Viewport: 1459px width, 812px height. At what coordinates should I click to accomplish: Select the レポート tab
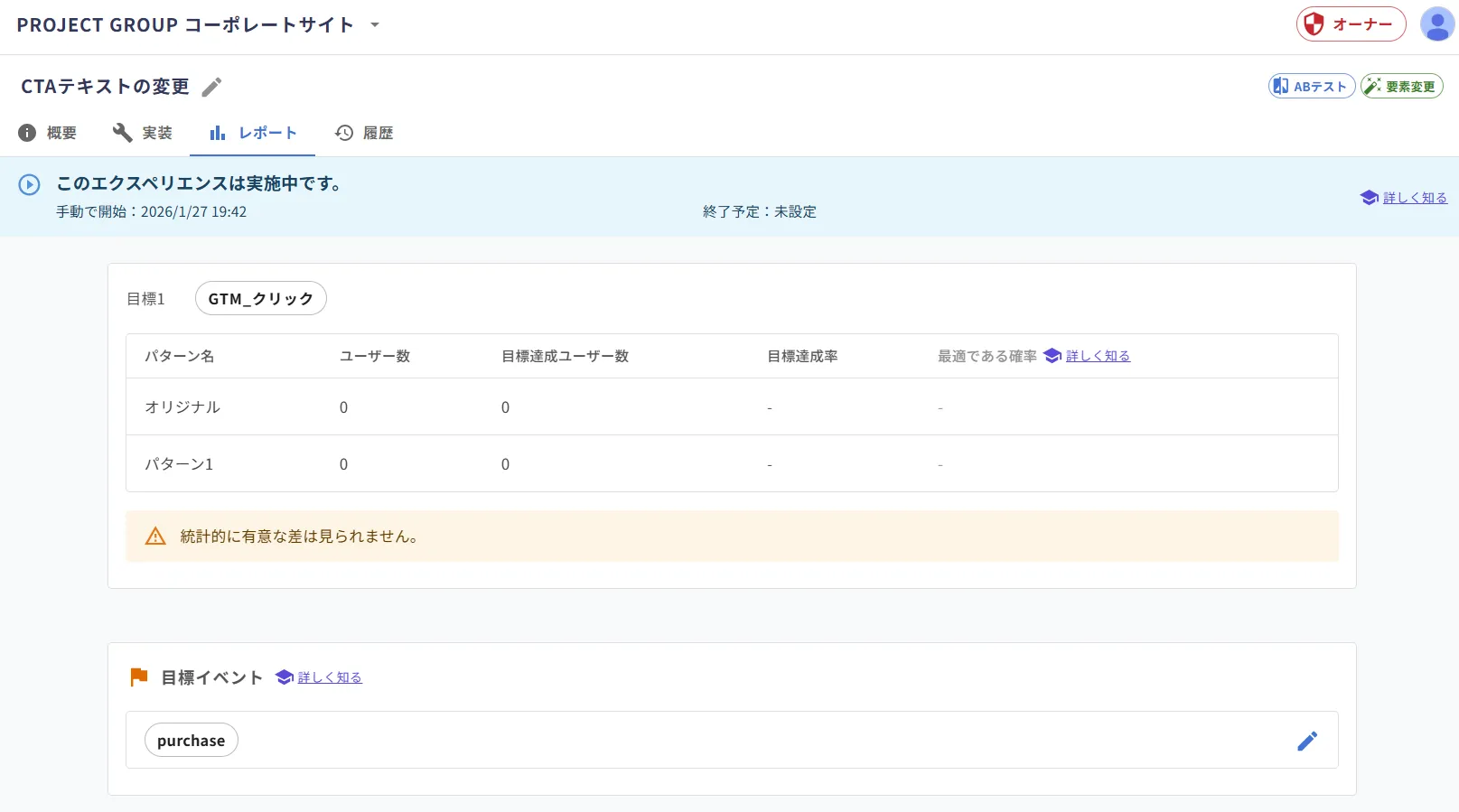(253, 133)
